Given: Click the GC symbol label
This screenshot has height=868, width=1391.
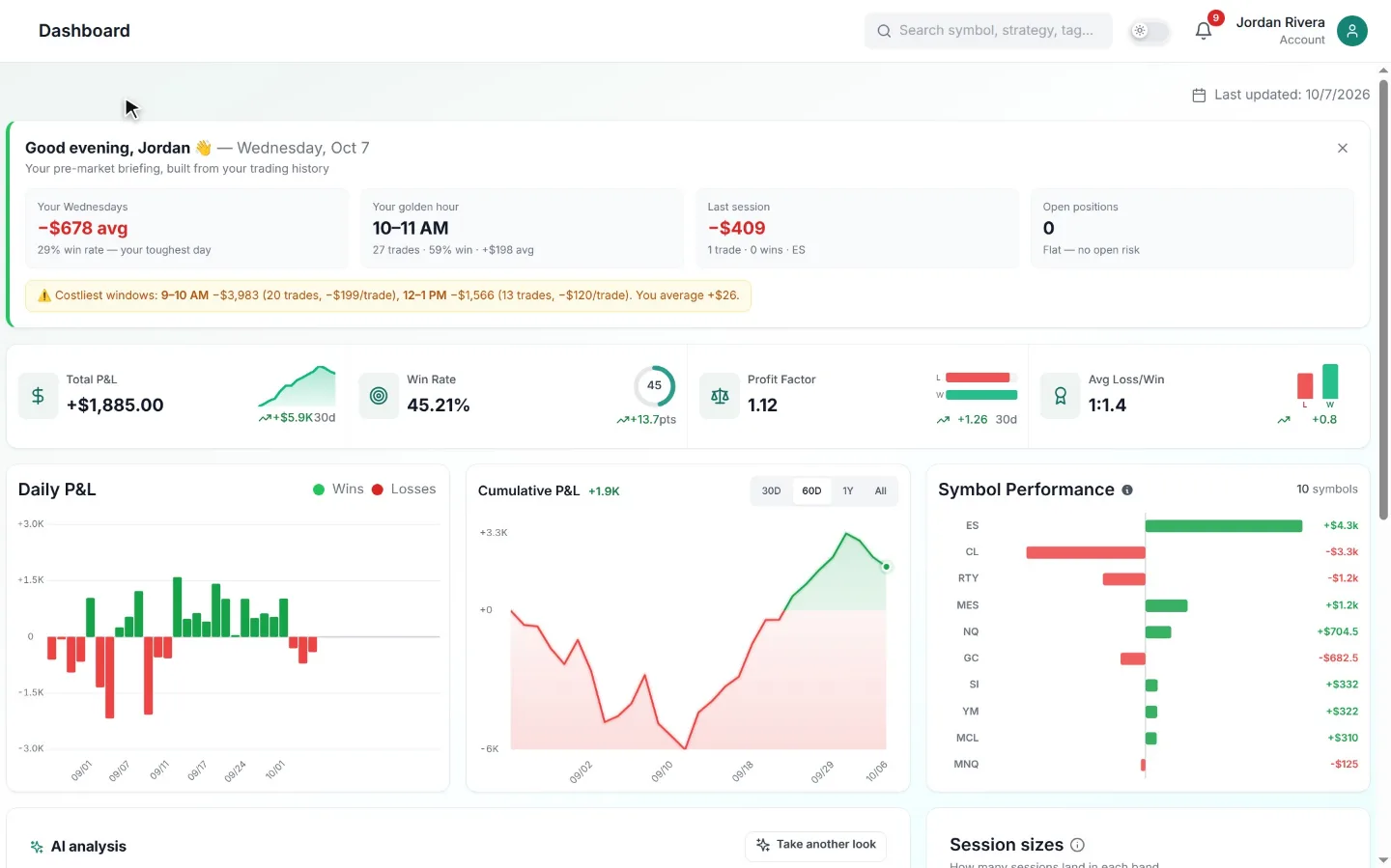Looking at the screenshot, I should click(971, 658).
